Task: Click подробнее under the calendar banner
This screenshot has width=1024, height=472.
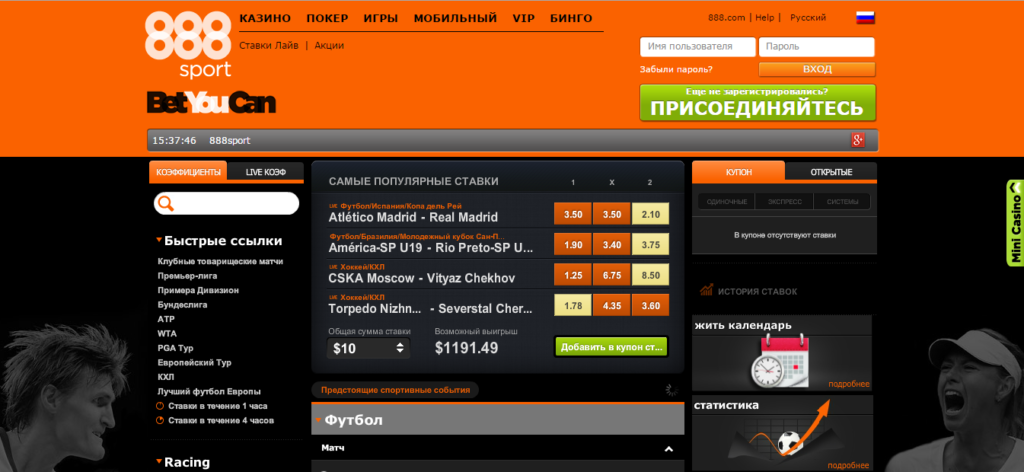Action: (849, 384)
